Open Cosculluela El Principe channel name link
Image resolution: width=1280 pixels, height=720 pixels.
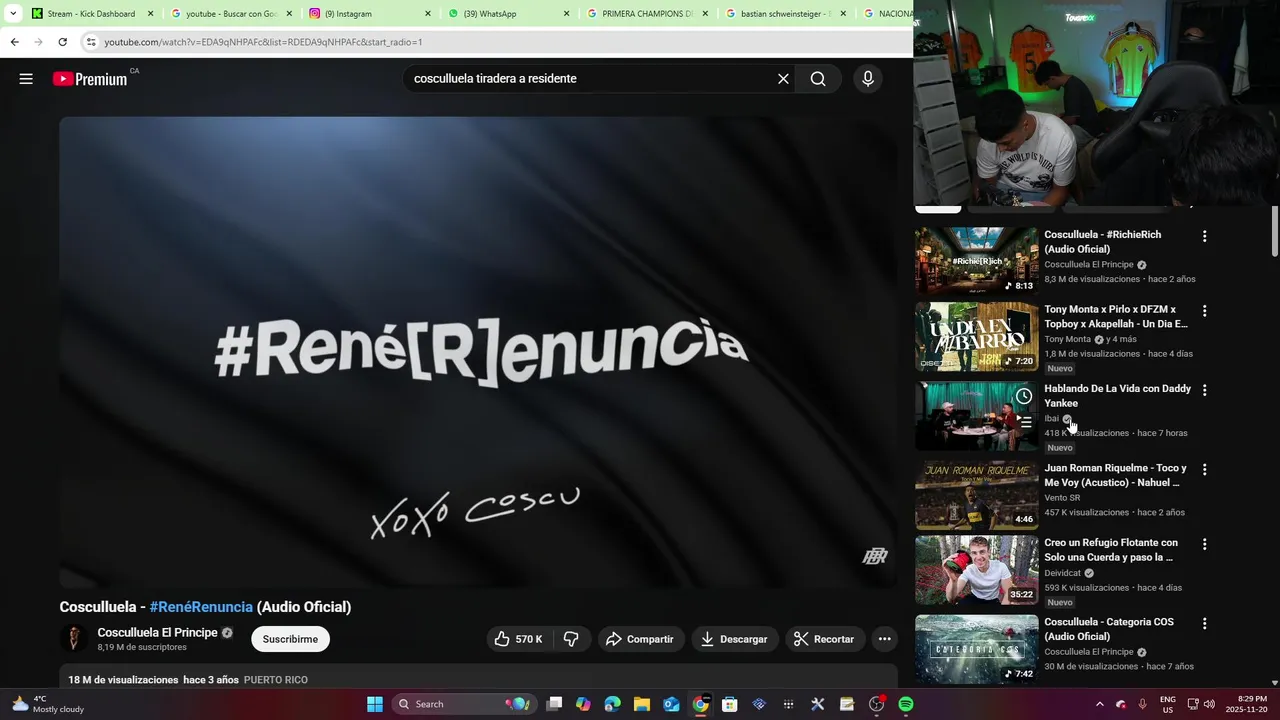[157, 633]
